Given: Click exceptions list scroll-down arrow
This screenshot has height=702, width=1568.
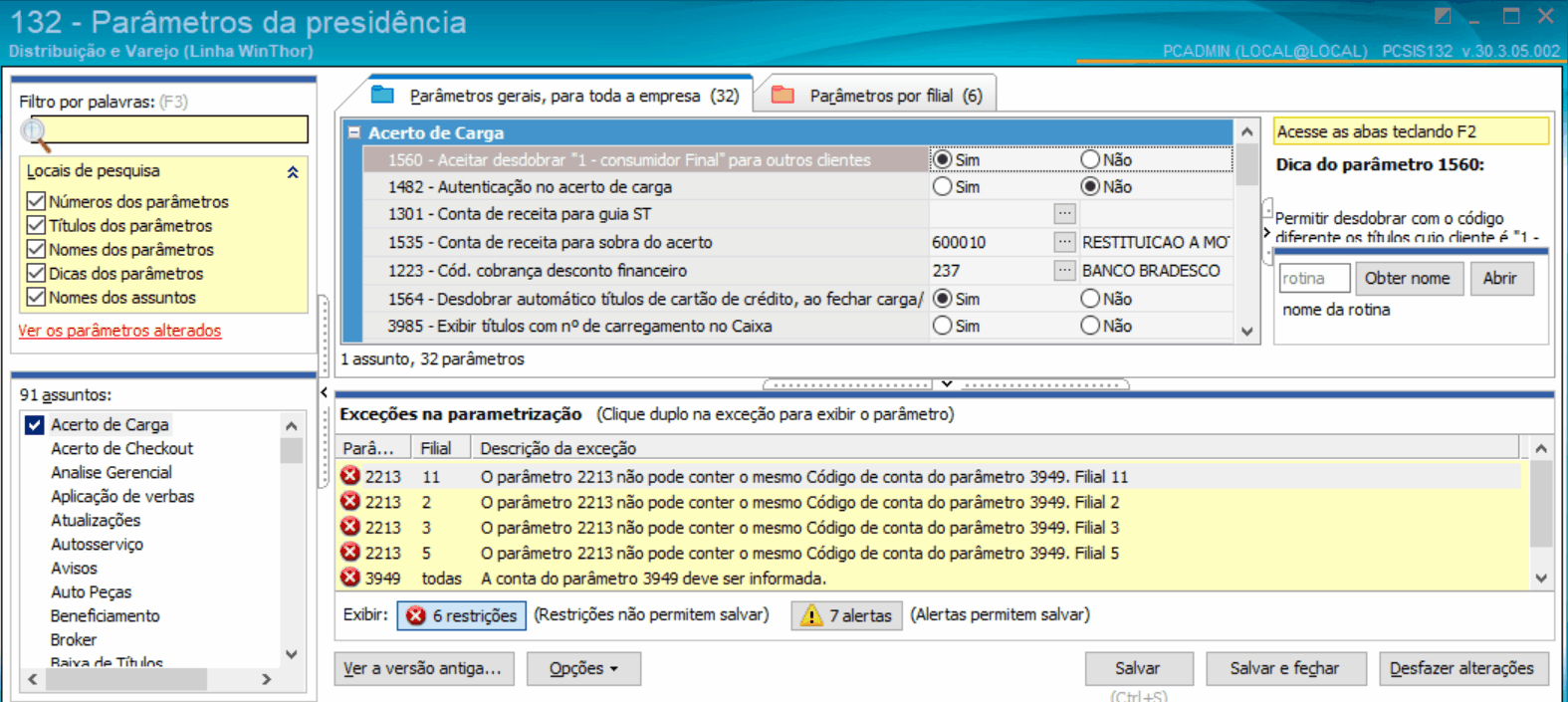Looking at the screenshot, I should point(1541,578).
